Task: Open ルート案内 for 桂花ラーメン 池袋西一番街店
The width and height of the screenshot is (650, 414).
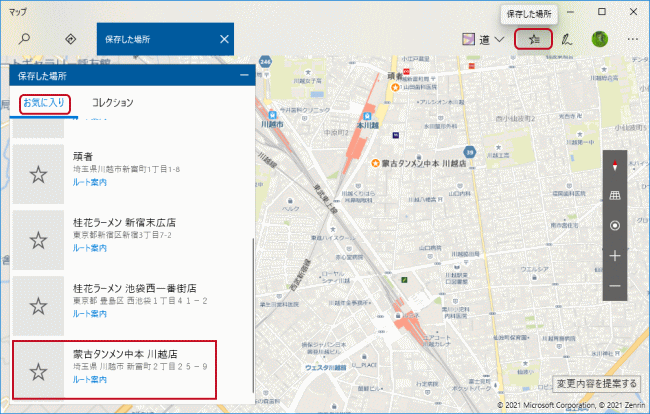Action: click(x=90, y=314)
